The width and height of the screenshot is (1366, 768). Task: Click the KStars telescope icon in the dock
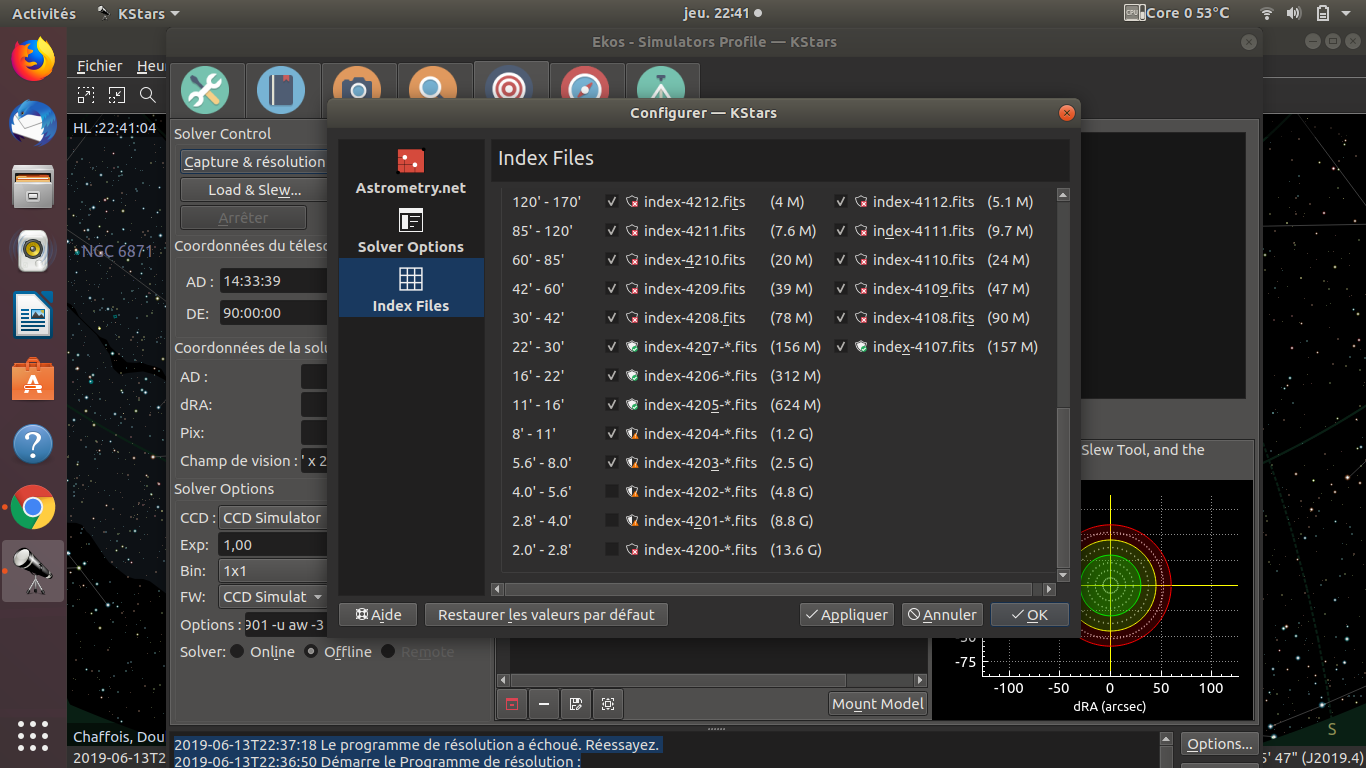33,571
